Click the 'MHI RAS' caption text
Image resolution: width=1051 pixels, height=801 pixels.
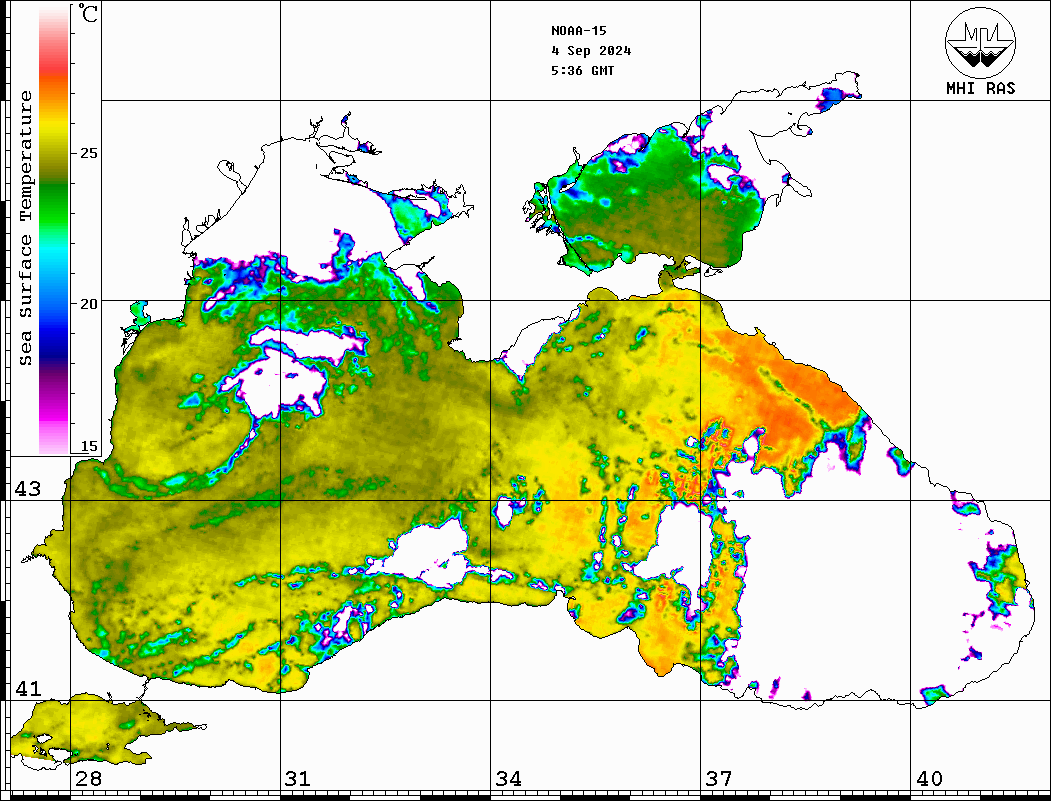click(981, 88)
